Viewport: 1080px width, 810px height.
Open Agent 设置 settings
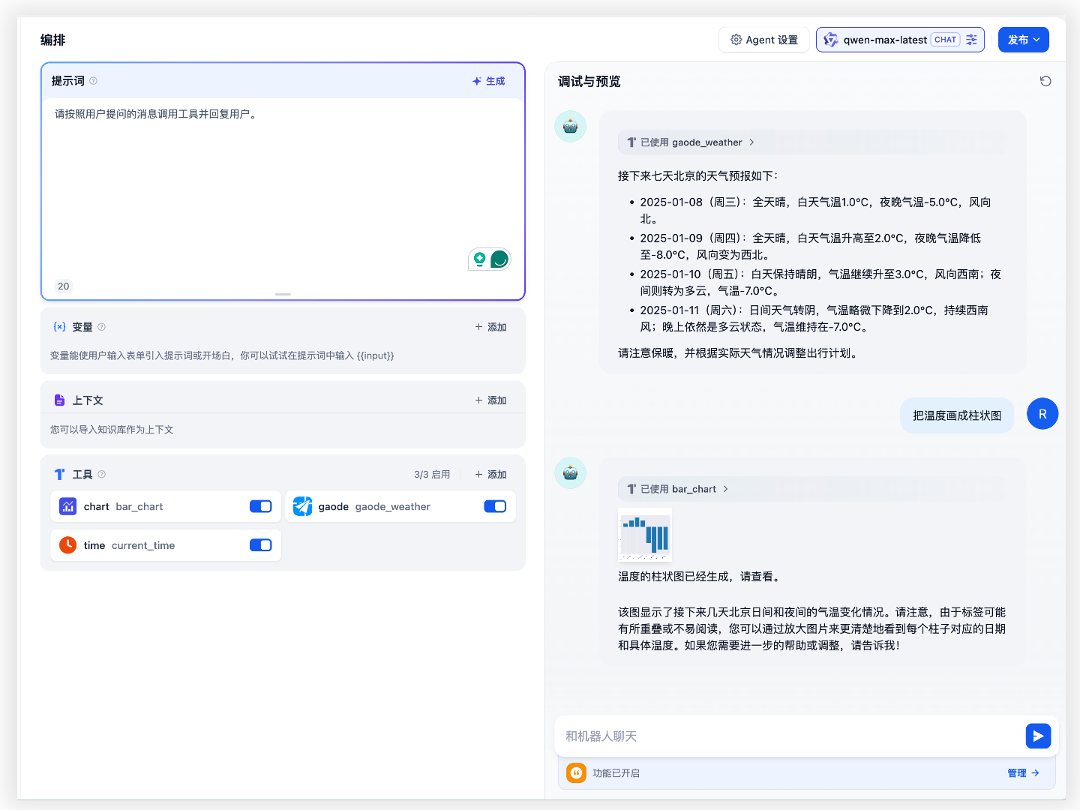tap(764, 40)
